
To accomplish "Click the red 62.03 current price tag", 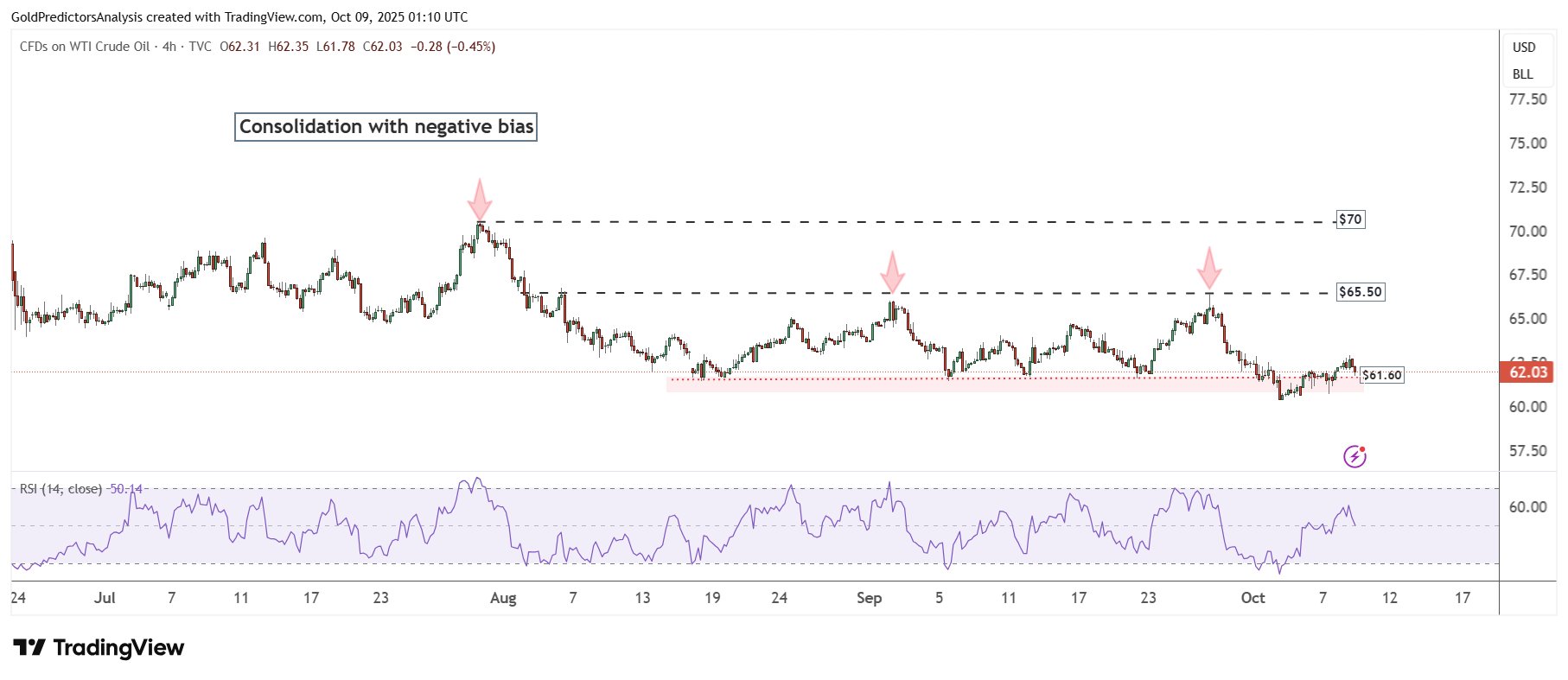I will 1527,372.
